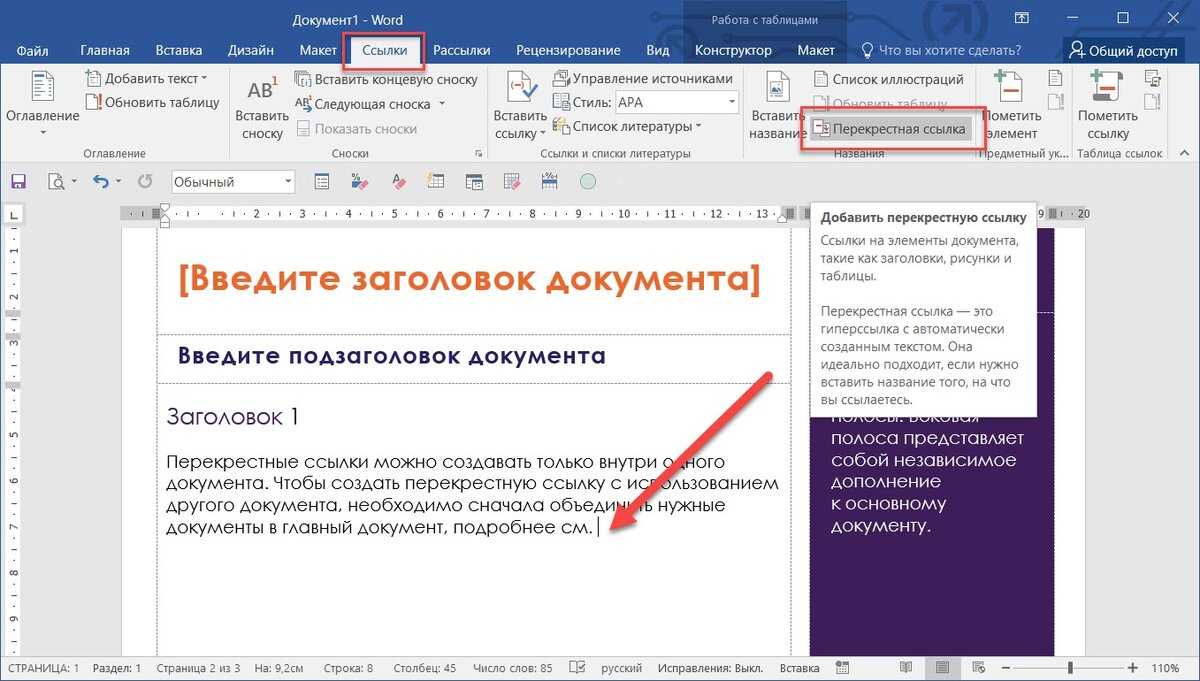The width and height of the screenshot is (1200, 681).
Task: Expand the Undo history dropdown arrow
Action: [118, 182]
